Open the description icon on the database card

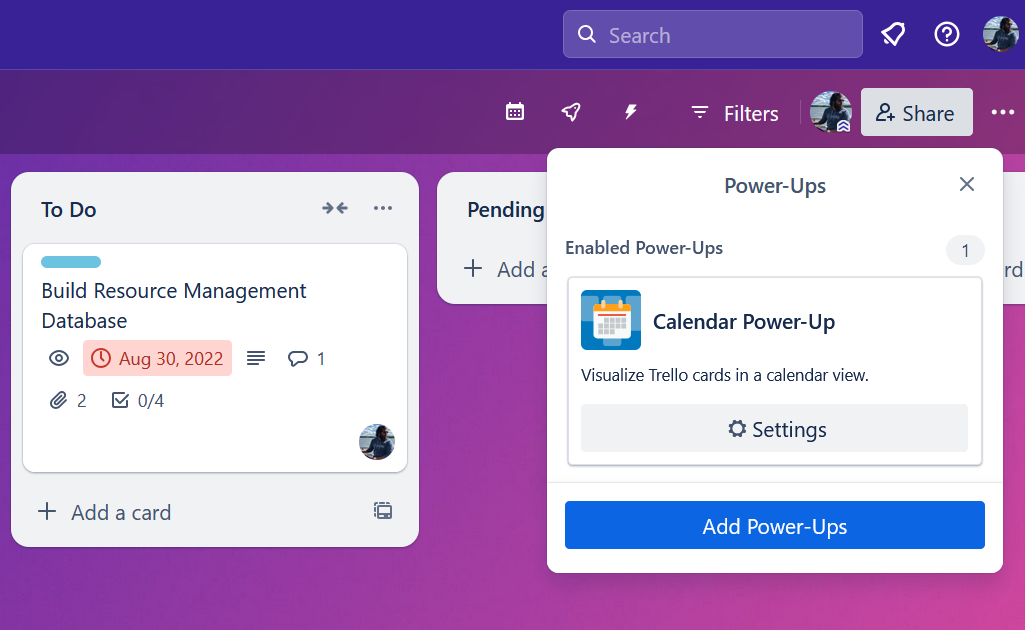point(255,358)
